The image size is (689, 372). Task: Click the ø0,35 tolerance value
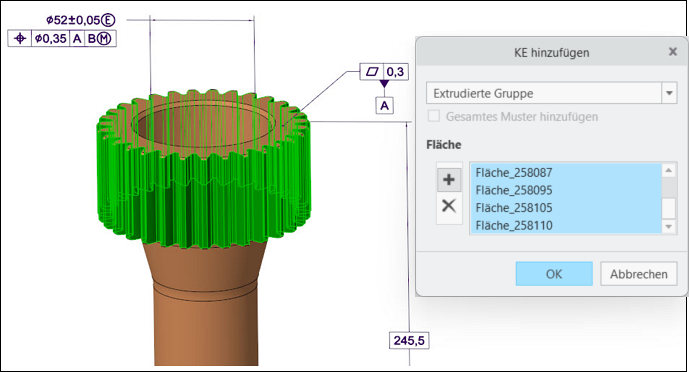(51, 39)
